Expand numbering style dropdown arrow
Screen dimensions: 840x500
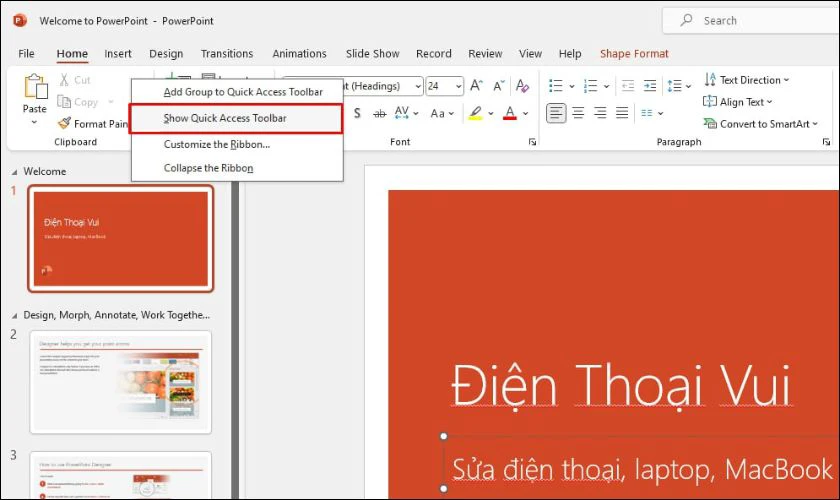(x=606, y=86)
